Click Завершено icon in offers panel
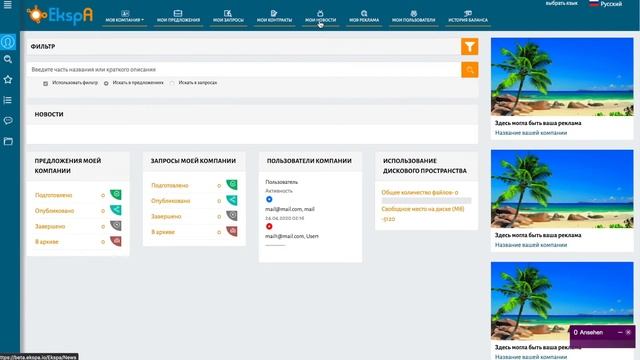The width and height of the screenshot is (640, 360). pos(116,226)
